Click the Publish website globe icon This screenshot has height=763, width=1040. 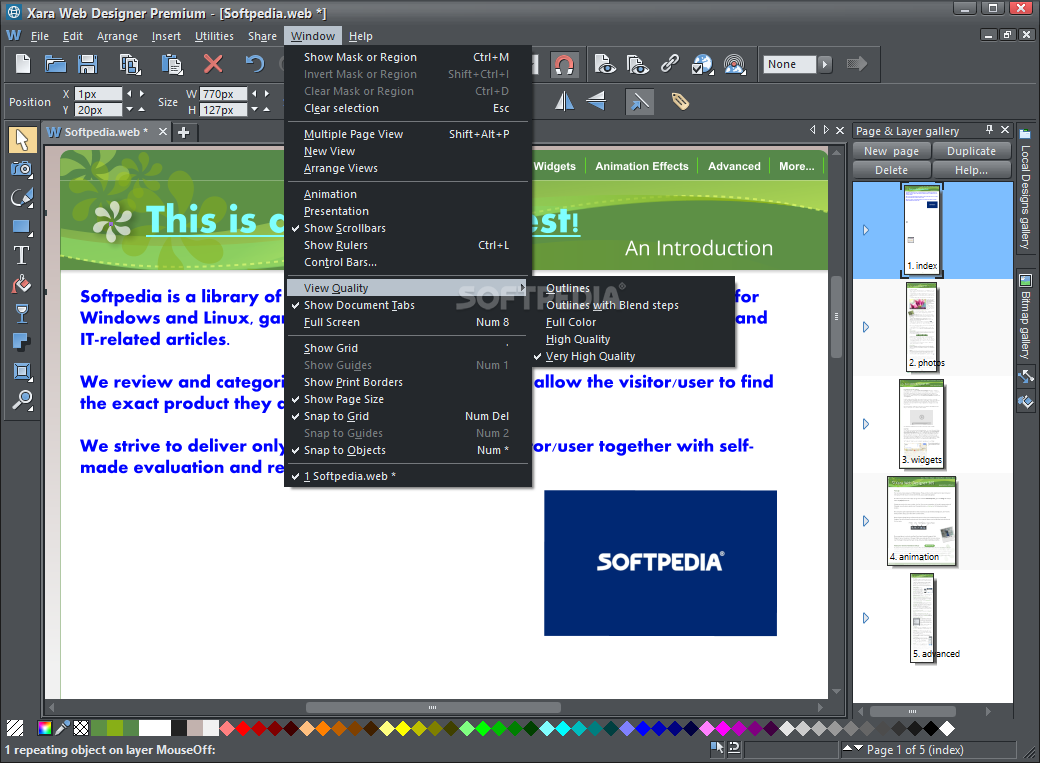tap(702, 64)
